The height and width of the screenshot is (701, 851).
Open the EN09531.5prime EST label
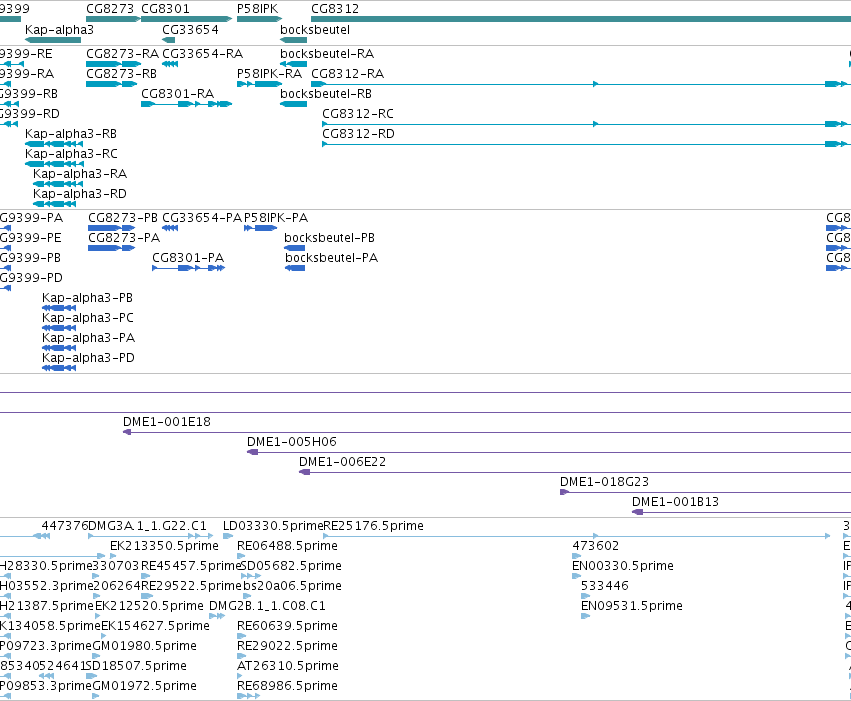tap(632, 607)
